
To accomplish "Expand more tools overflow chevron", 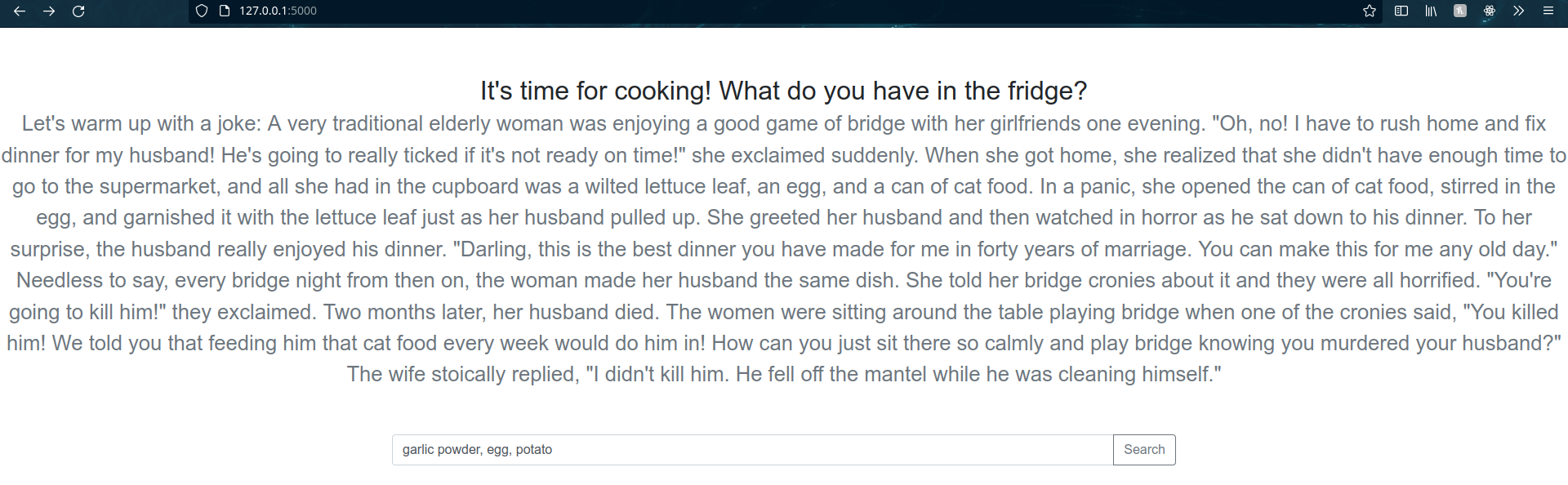I will (1518, 11).
